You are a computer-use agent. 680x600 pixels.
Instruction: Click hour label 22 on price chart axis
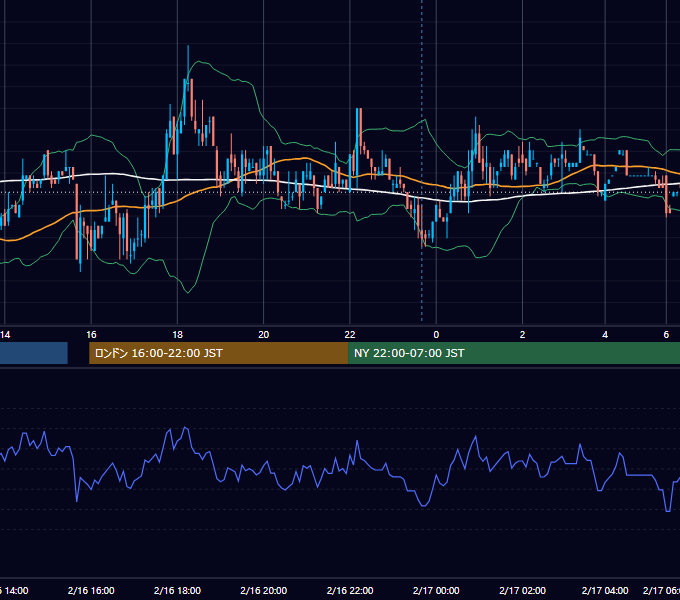(350, 335)
